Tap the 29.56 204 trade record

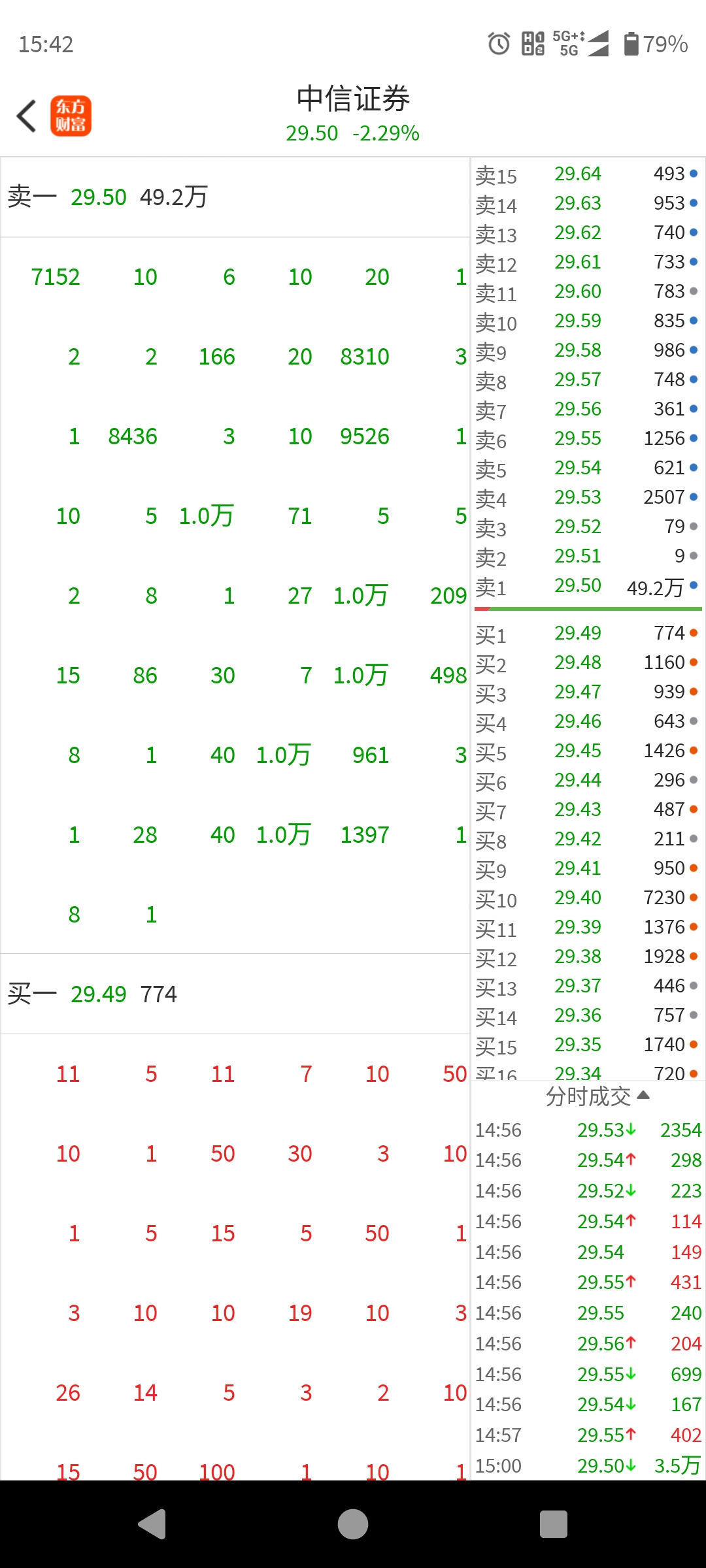click(588, 1344)
